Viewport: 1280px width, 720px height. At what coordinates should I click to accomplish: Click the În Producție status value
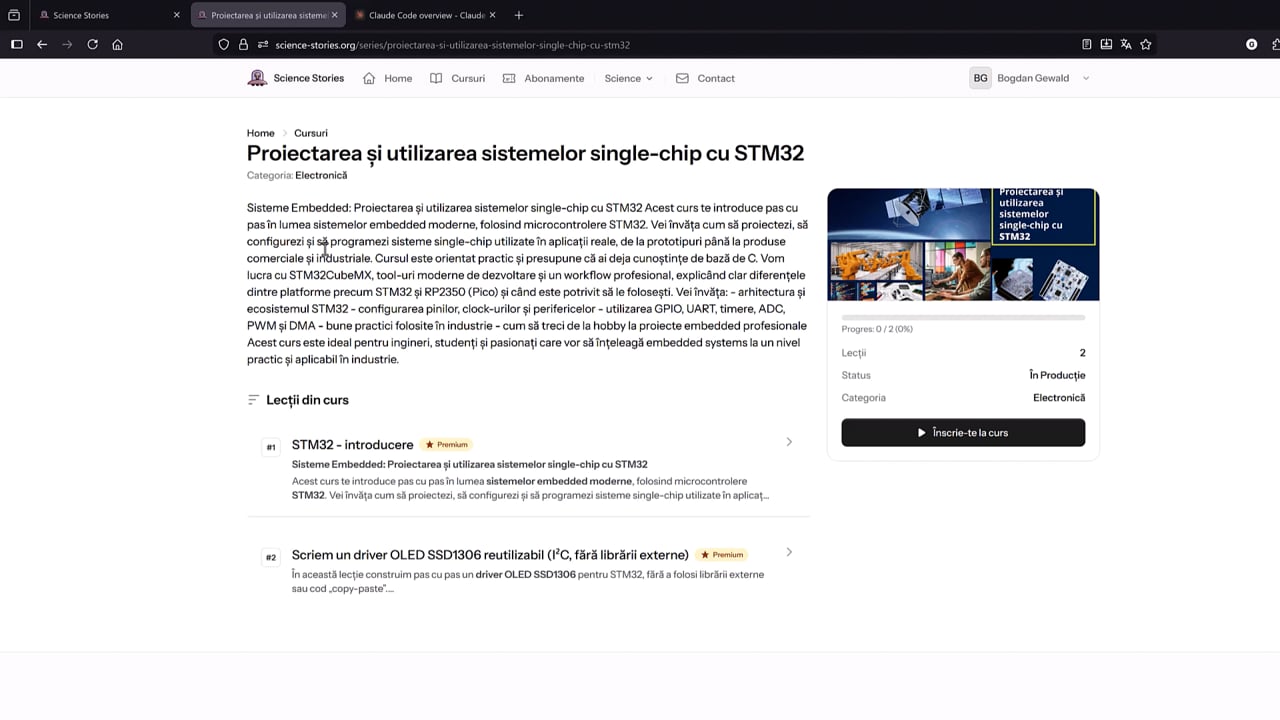pos(1057,375)
